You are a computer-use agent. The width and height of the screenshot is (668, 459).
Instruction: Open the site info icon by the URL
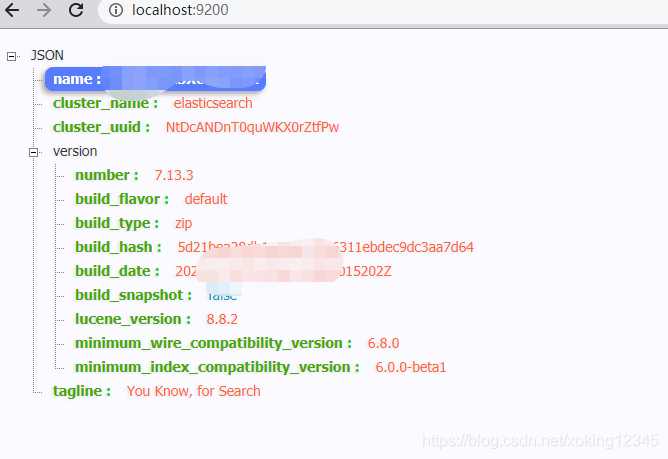(115, 10)
